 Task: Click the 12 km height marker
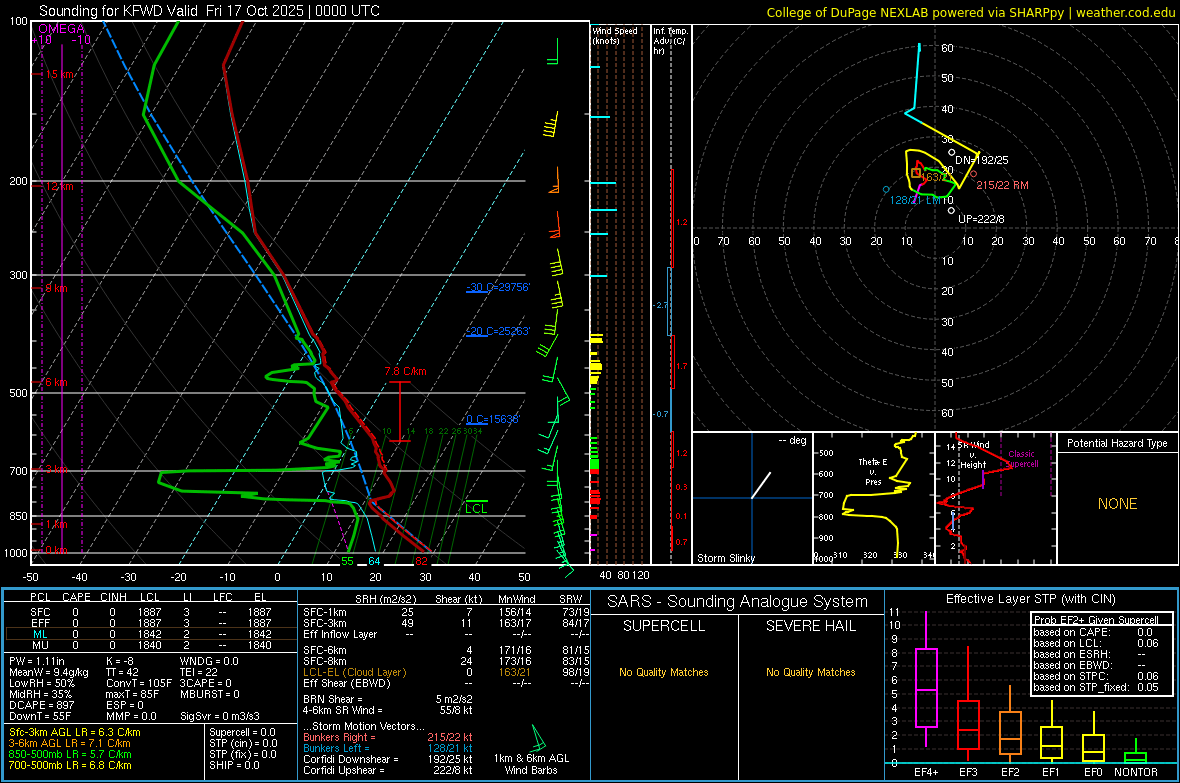pos(59,186)
